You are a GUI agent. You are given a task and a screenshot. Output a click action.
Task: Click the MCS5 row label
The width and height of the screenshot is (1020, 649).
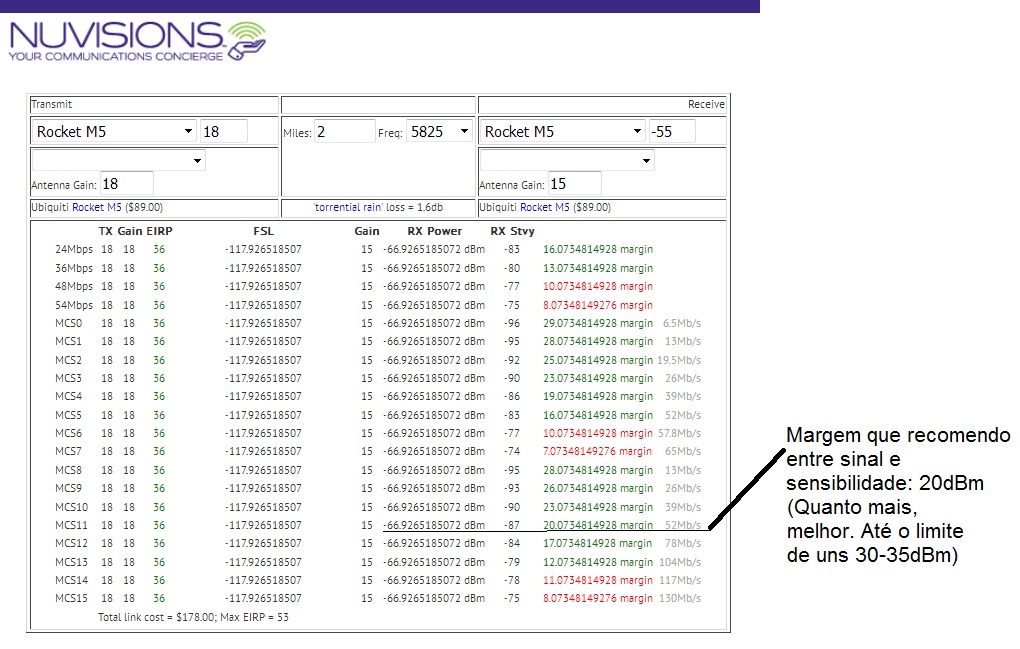[69, 415]
